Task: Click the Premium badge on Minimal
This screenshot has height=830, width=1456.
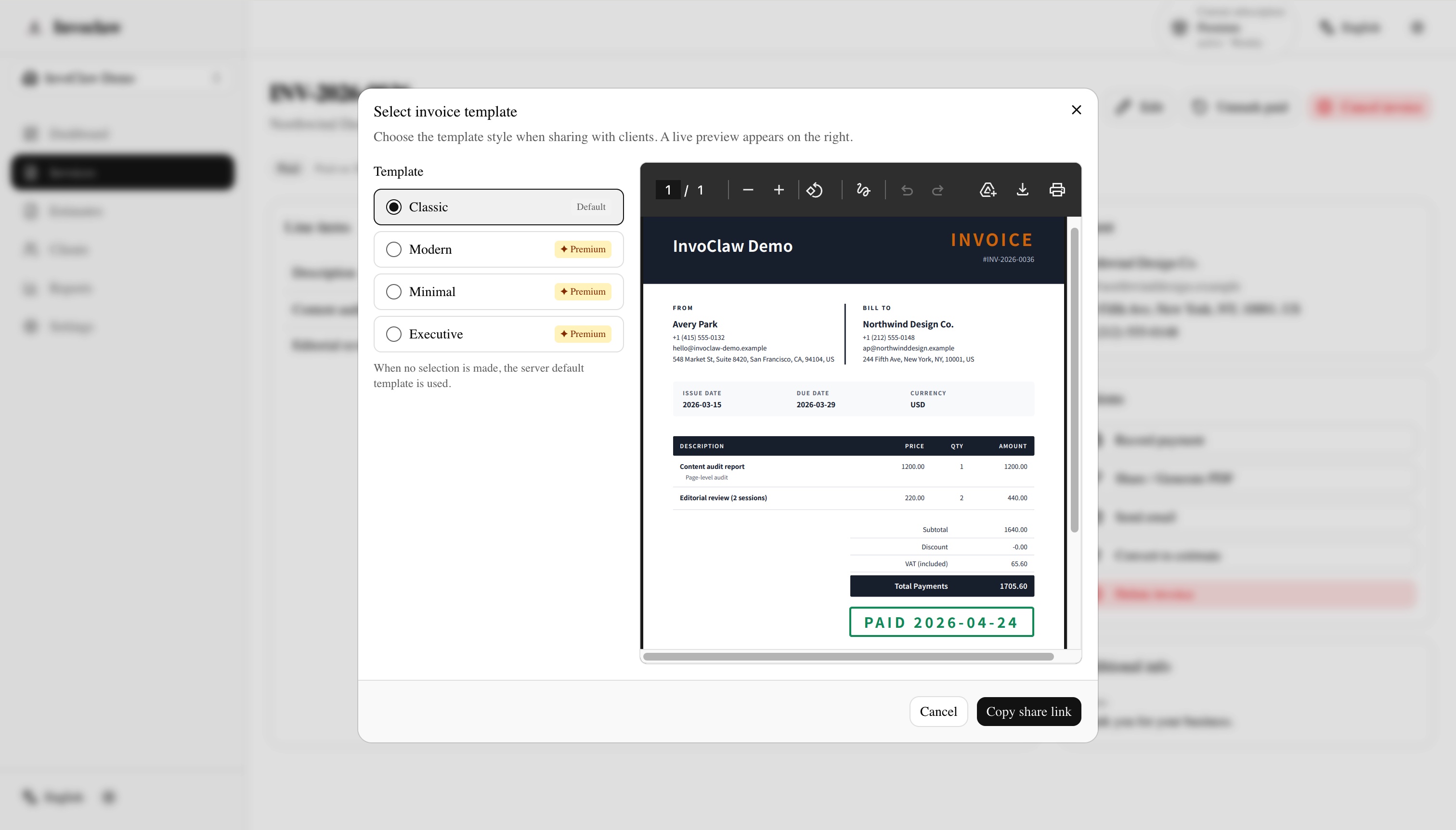Action: pyautogui.click(x=583, y=292)
